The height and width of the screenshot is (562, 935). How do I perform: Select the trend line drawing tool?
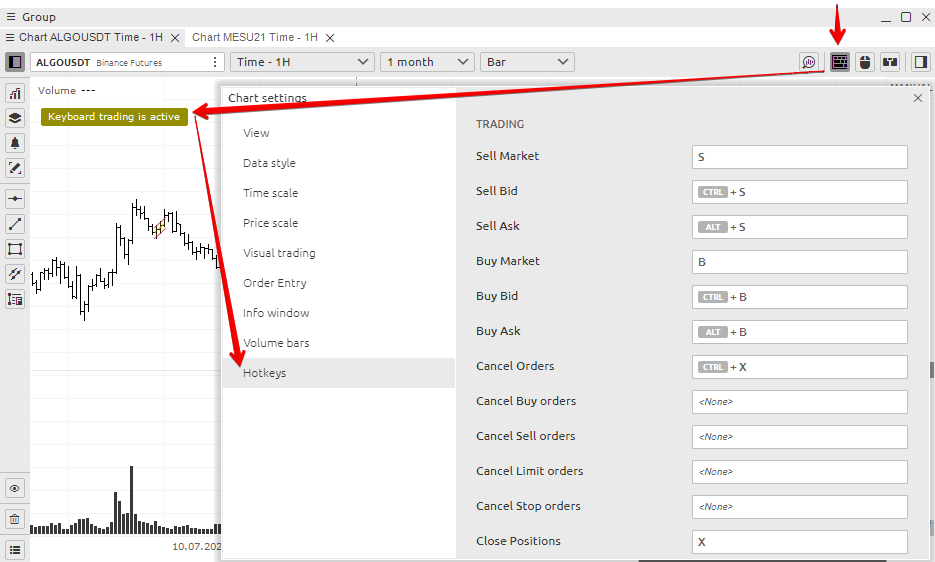coord(15,224)
